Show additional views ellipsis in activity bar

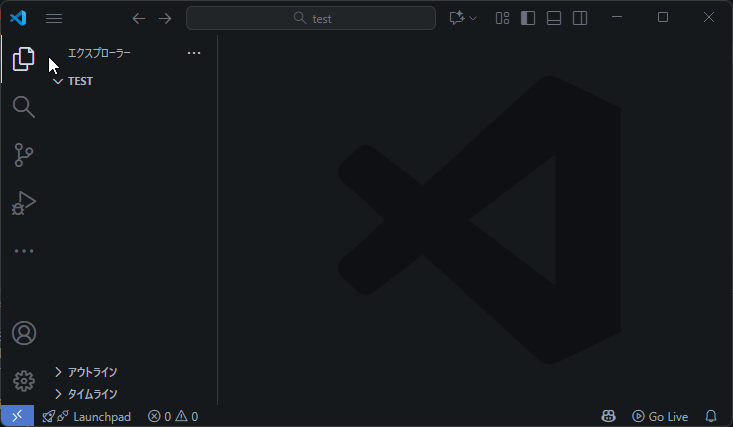click(24, 251)
